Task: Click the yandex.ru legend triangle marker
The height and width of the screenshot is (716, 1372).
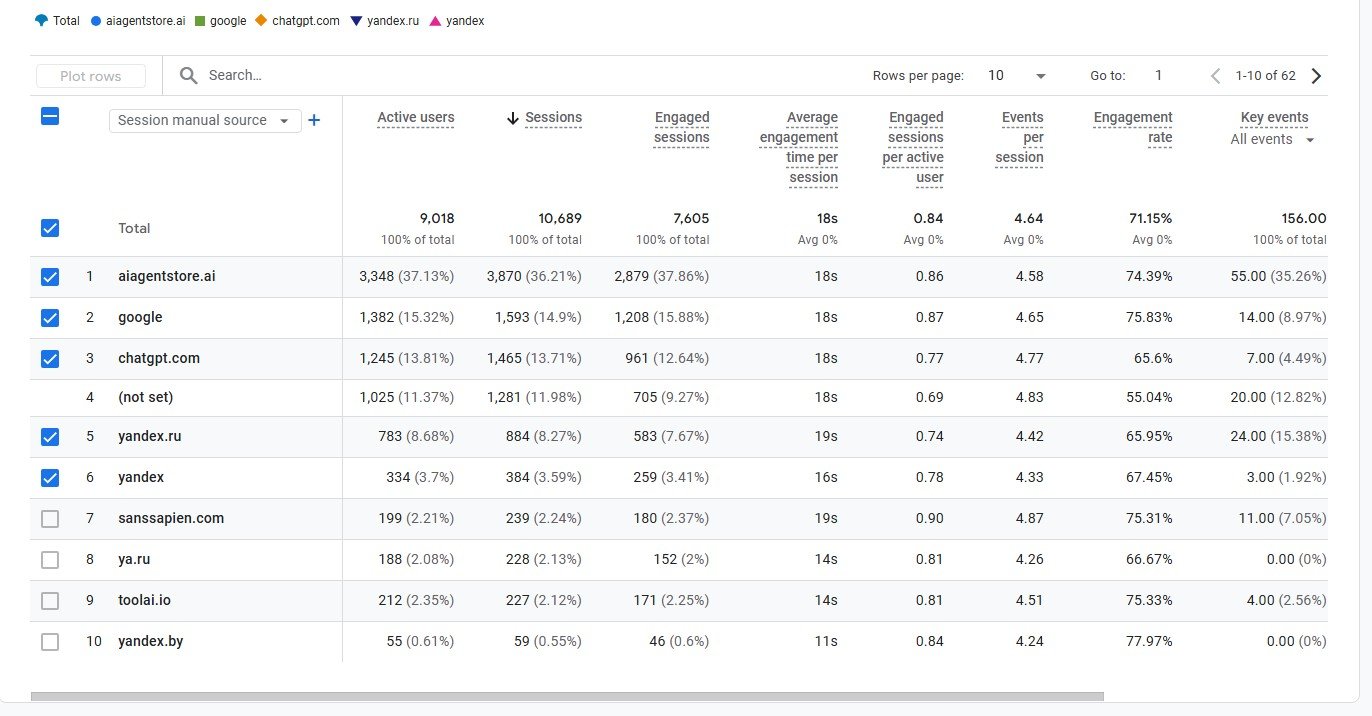Action: [356, 20]
